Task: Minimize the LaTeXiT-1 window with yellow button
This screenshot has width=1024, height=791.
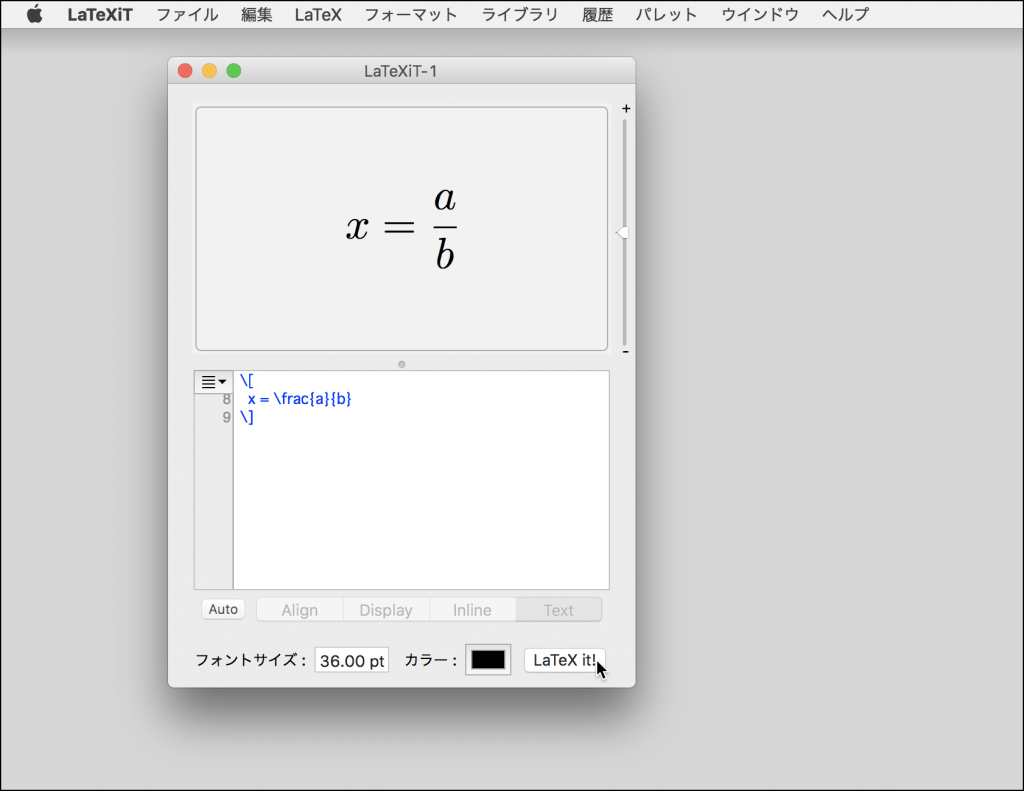Action: click(209, 71)
